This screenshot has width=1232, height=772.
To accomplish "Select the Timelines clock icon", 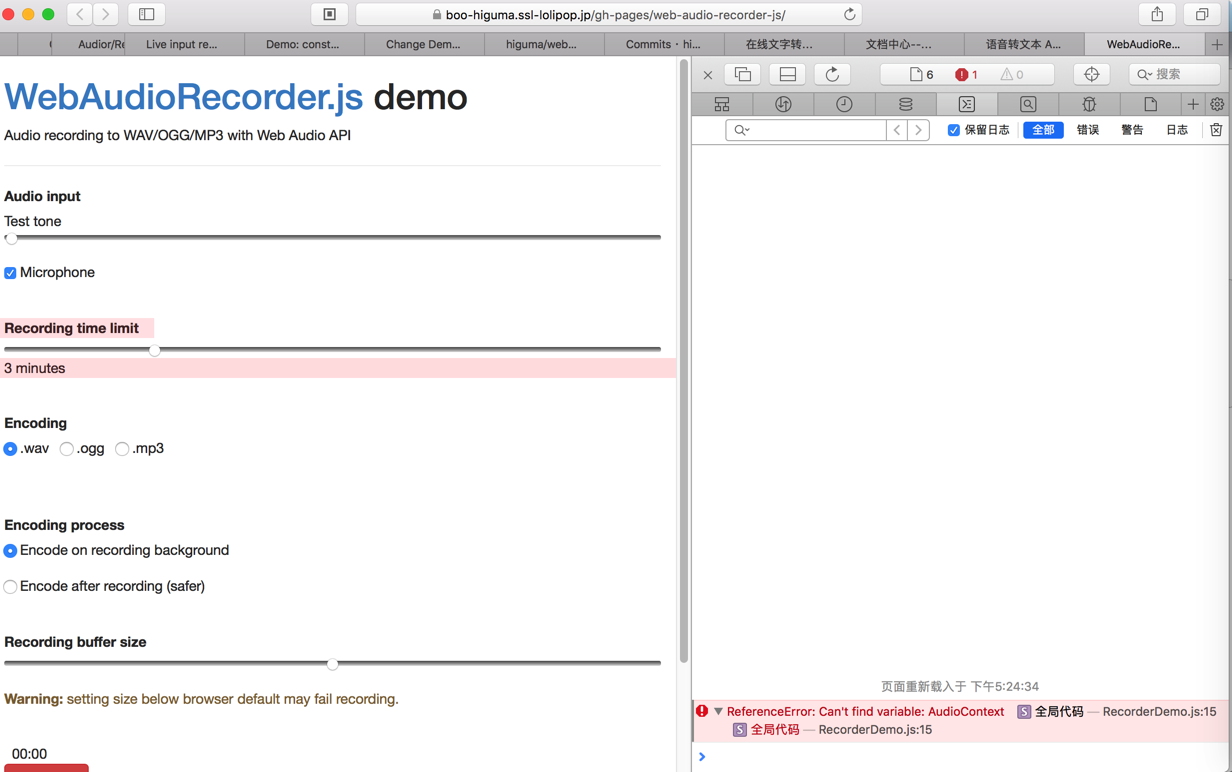I will (x=845, y=103).
